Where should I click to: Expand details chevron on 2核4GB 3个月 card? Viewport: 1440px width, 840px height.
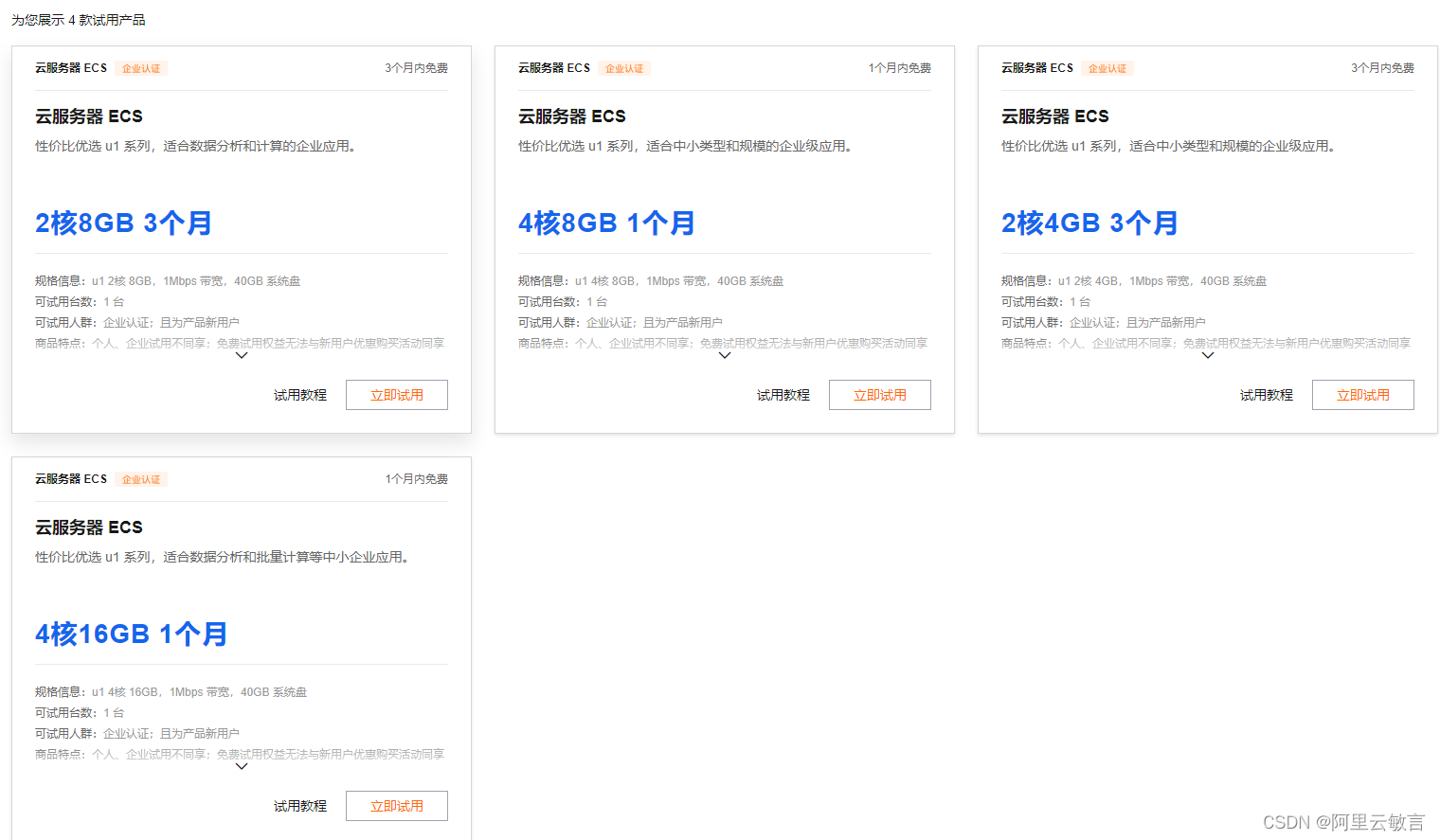[1208, 356]
